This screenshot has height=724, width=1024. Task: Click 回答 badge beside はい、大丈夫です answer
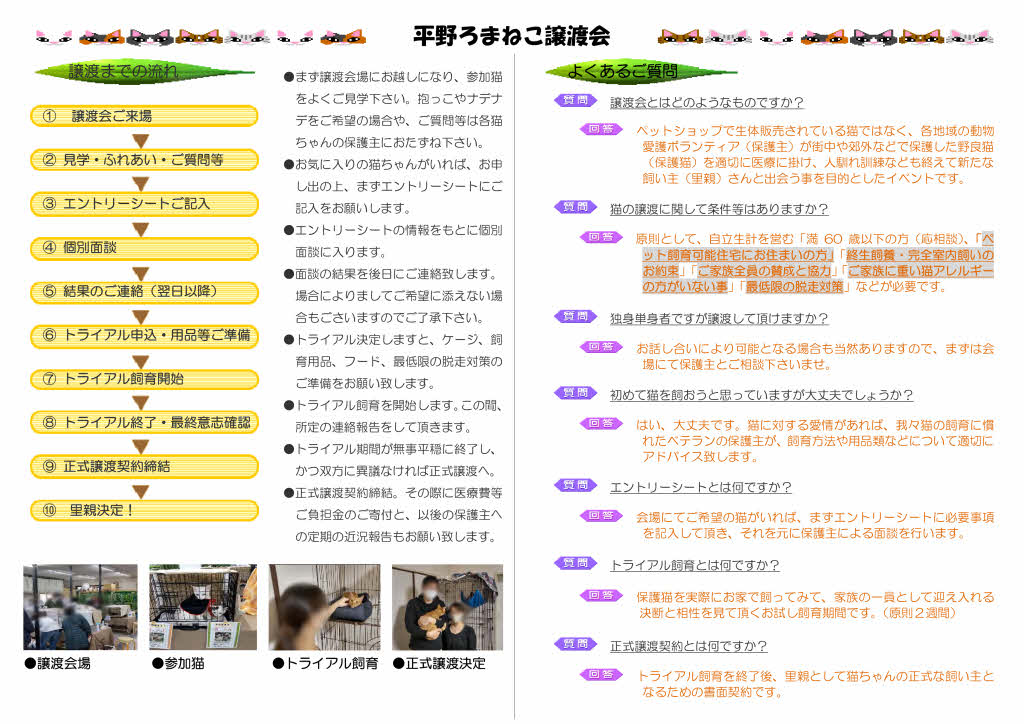[601, 423]
